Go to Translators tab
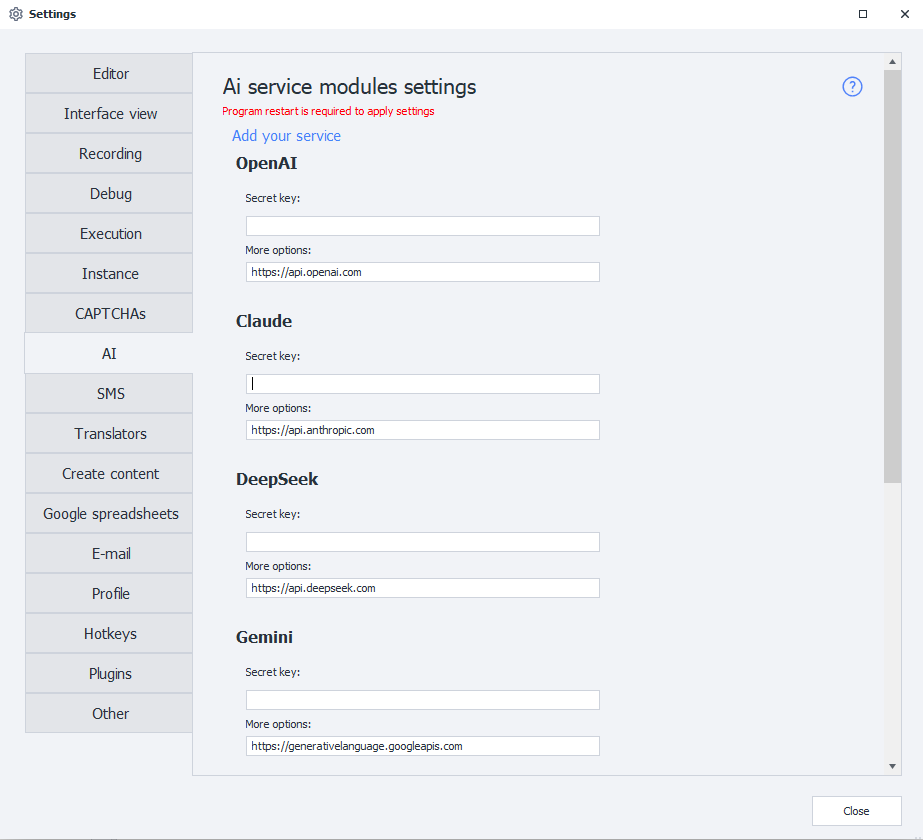 109,434
